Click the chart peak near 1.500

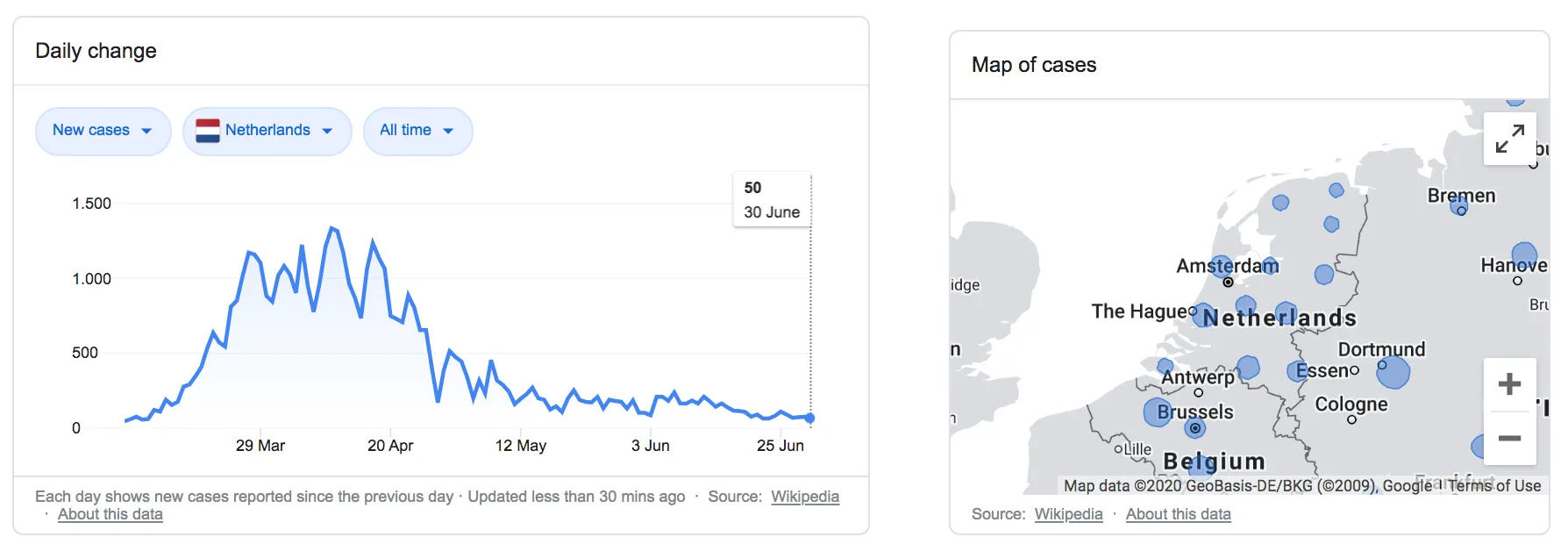coord(332,228)
